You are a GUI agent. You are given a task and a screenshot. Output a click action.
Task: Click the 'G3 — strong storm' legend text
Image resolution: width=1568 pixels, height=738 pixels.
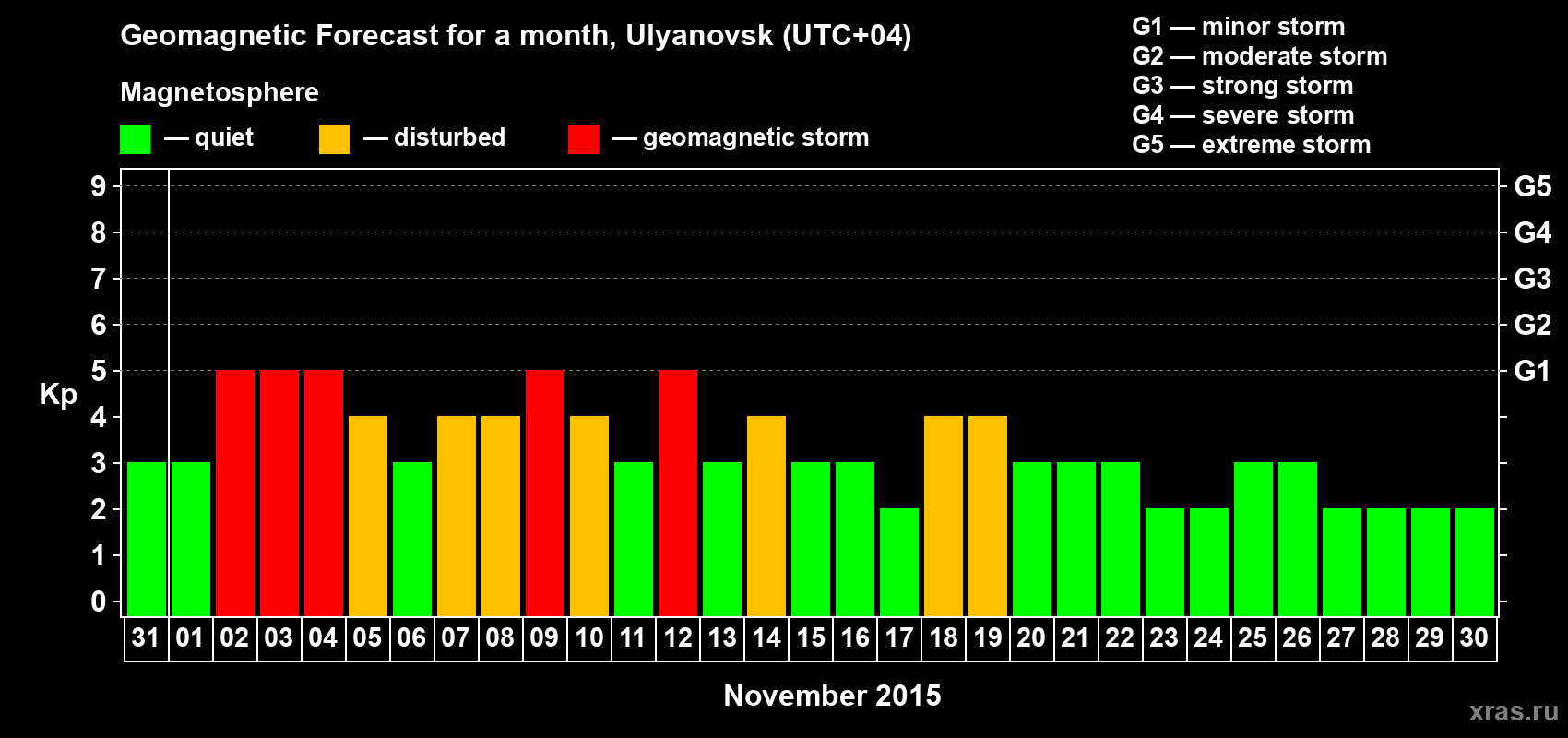click(1242, 86)
